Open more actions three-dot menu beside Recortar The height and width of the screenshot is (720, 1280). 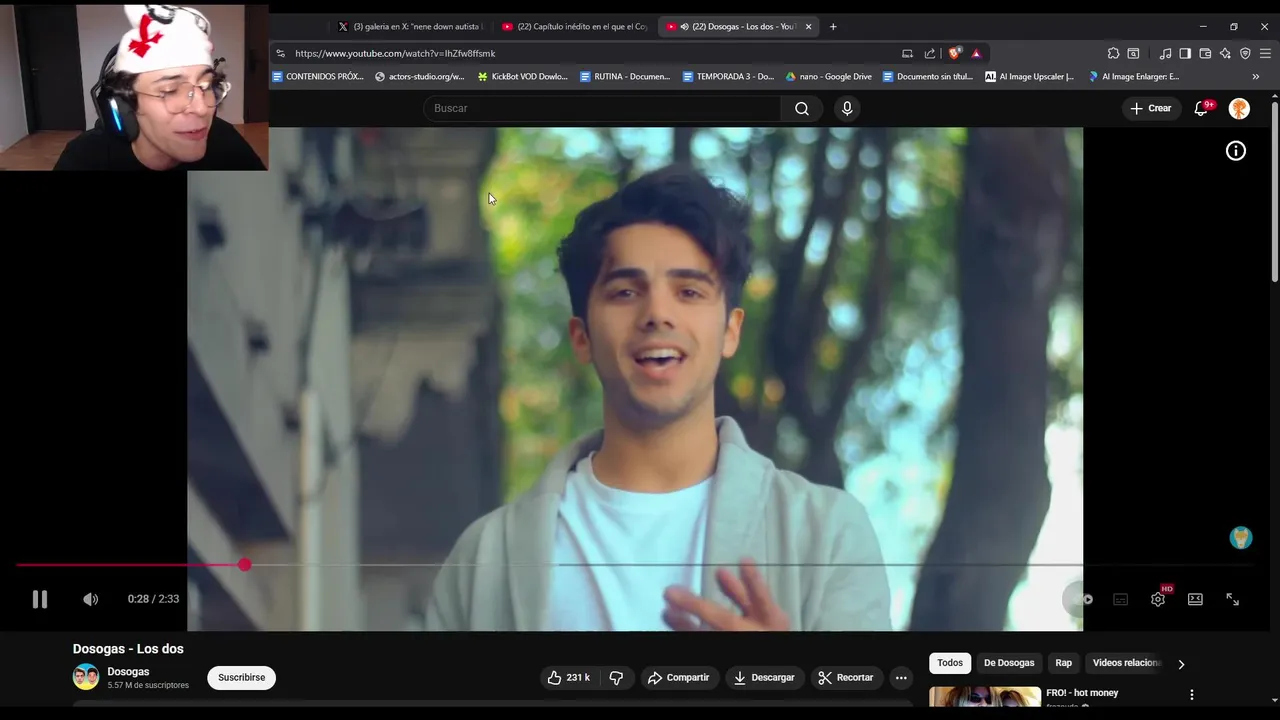pos(901,677)
